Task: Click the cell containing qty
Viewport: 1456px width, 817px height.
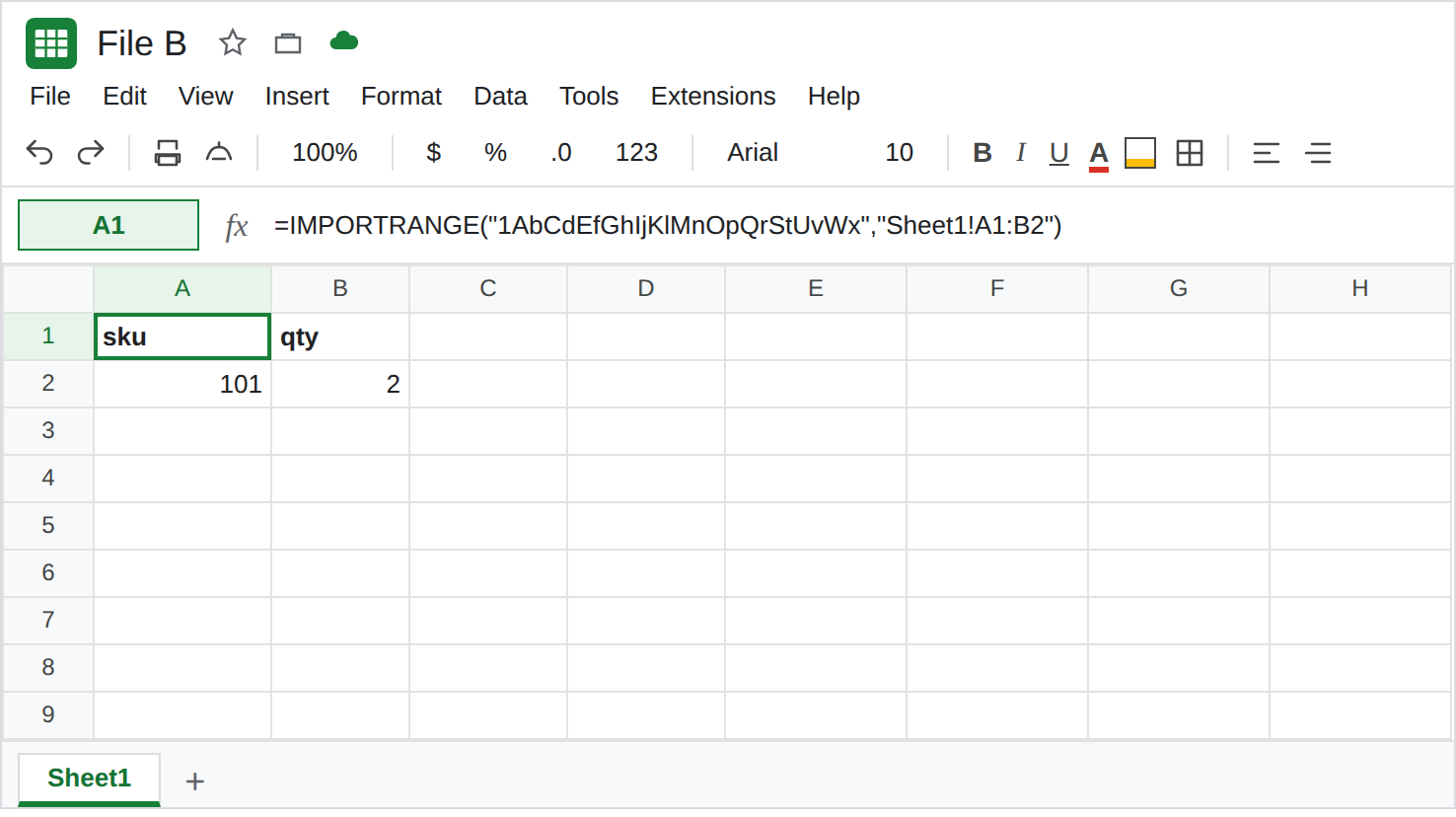Action: [x=340, y=336]
